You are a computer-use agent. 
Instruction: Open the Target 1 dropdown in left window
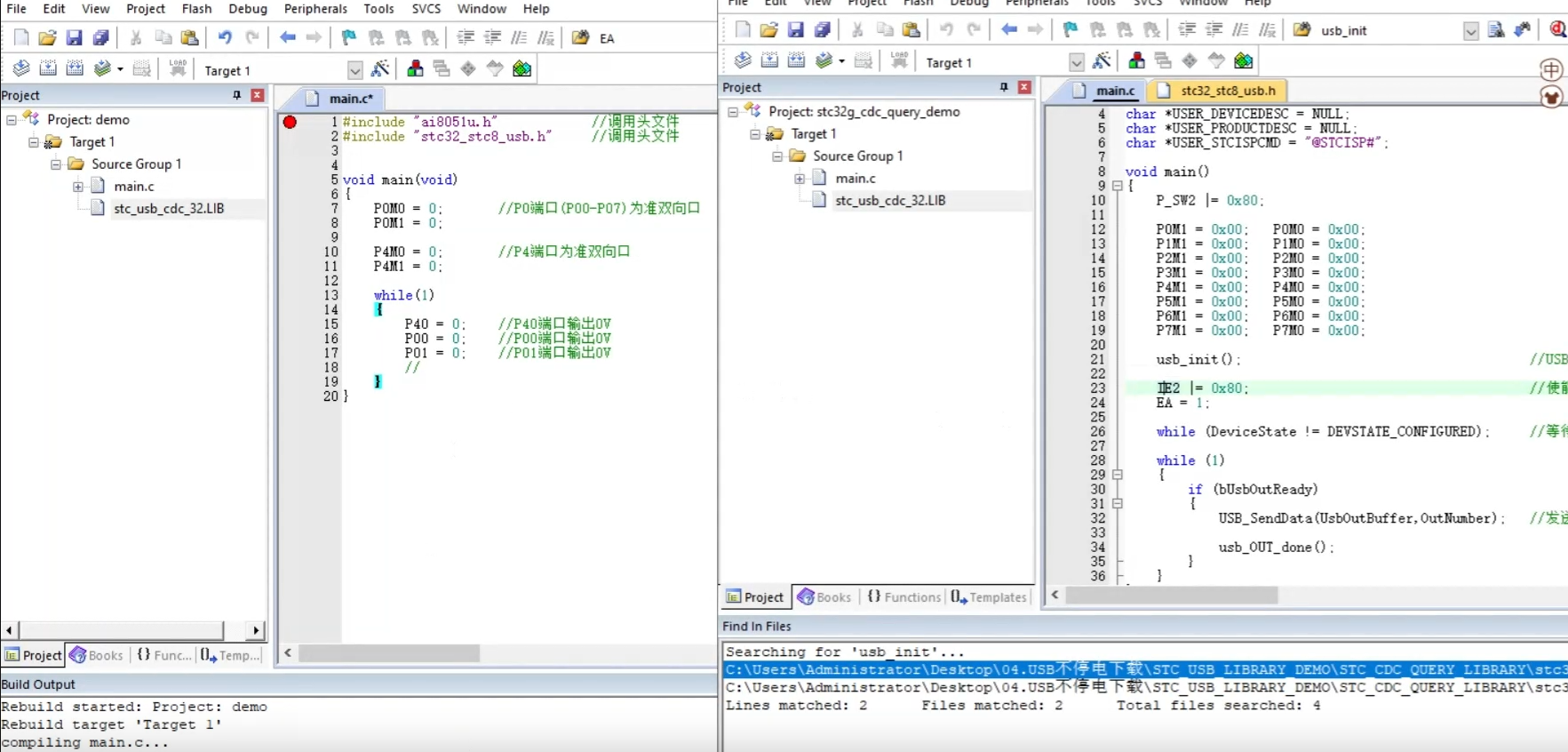click(x=355, y=70)
